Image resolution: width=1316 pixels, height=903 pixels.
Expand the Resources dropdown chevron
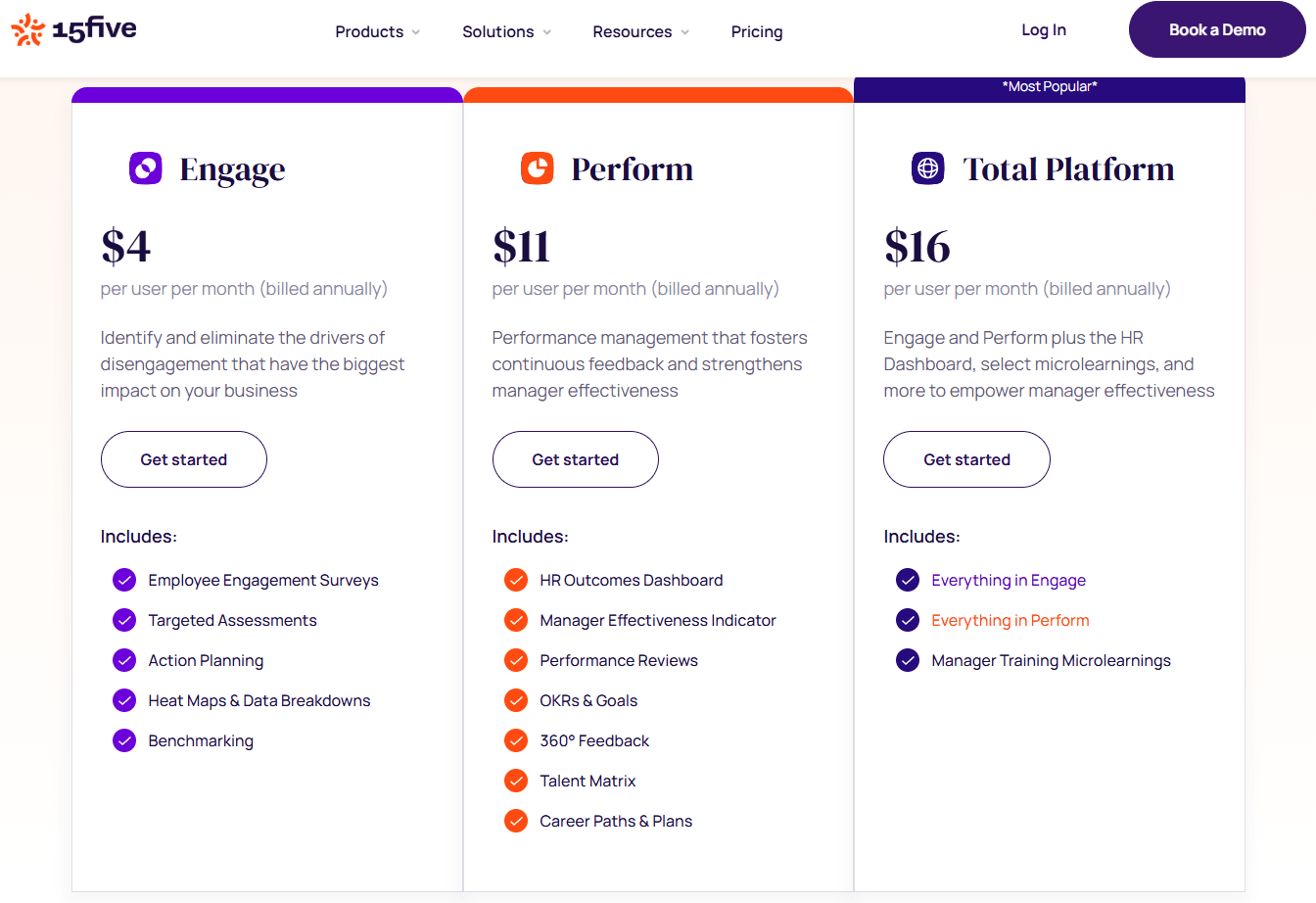click(x=685, y=32)
